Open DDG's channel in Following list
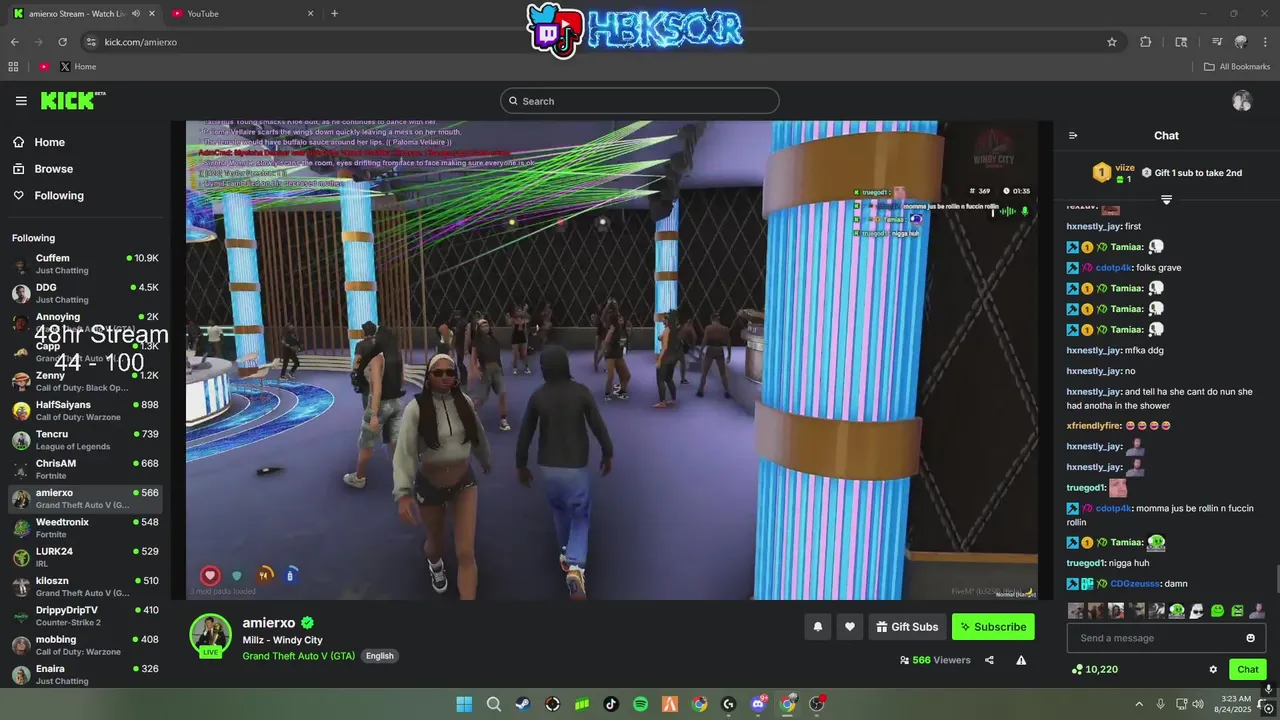1280x720 pixels. pos(85,293)
